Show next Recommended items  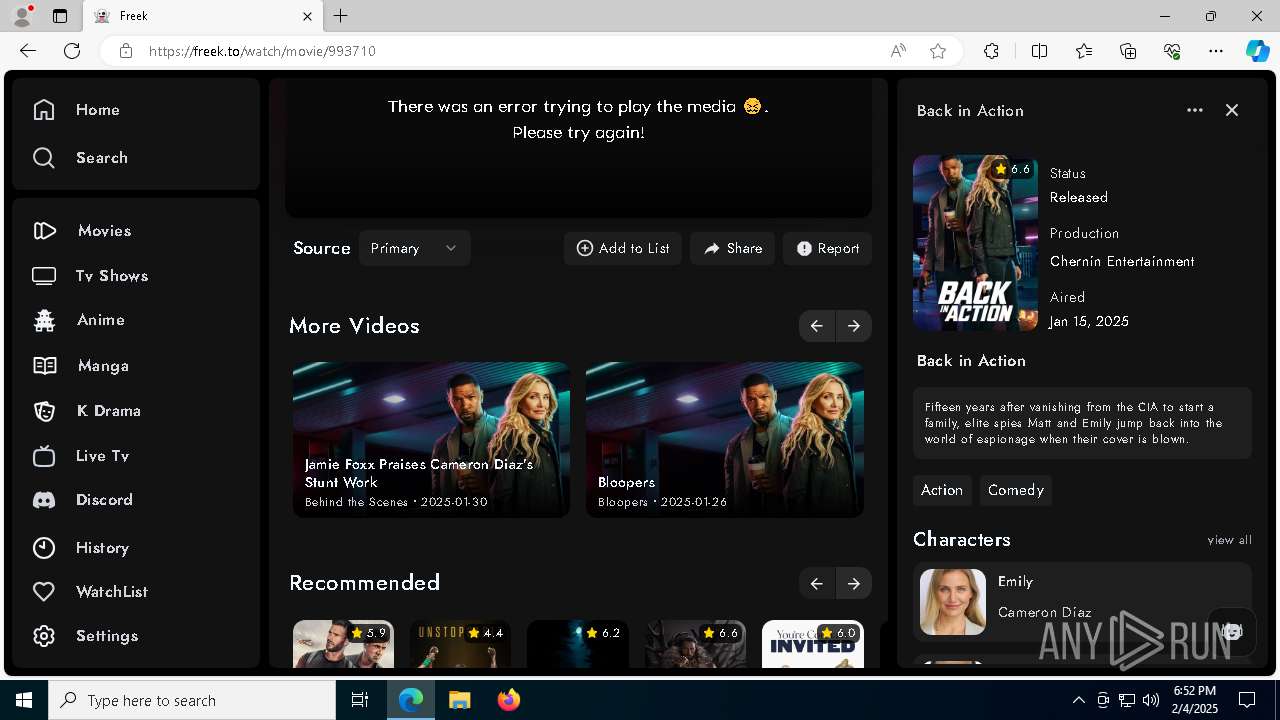[x=854, y=583]
